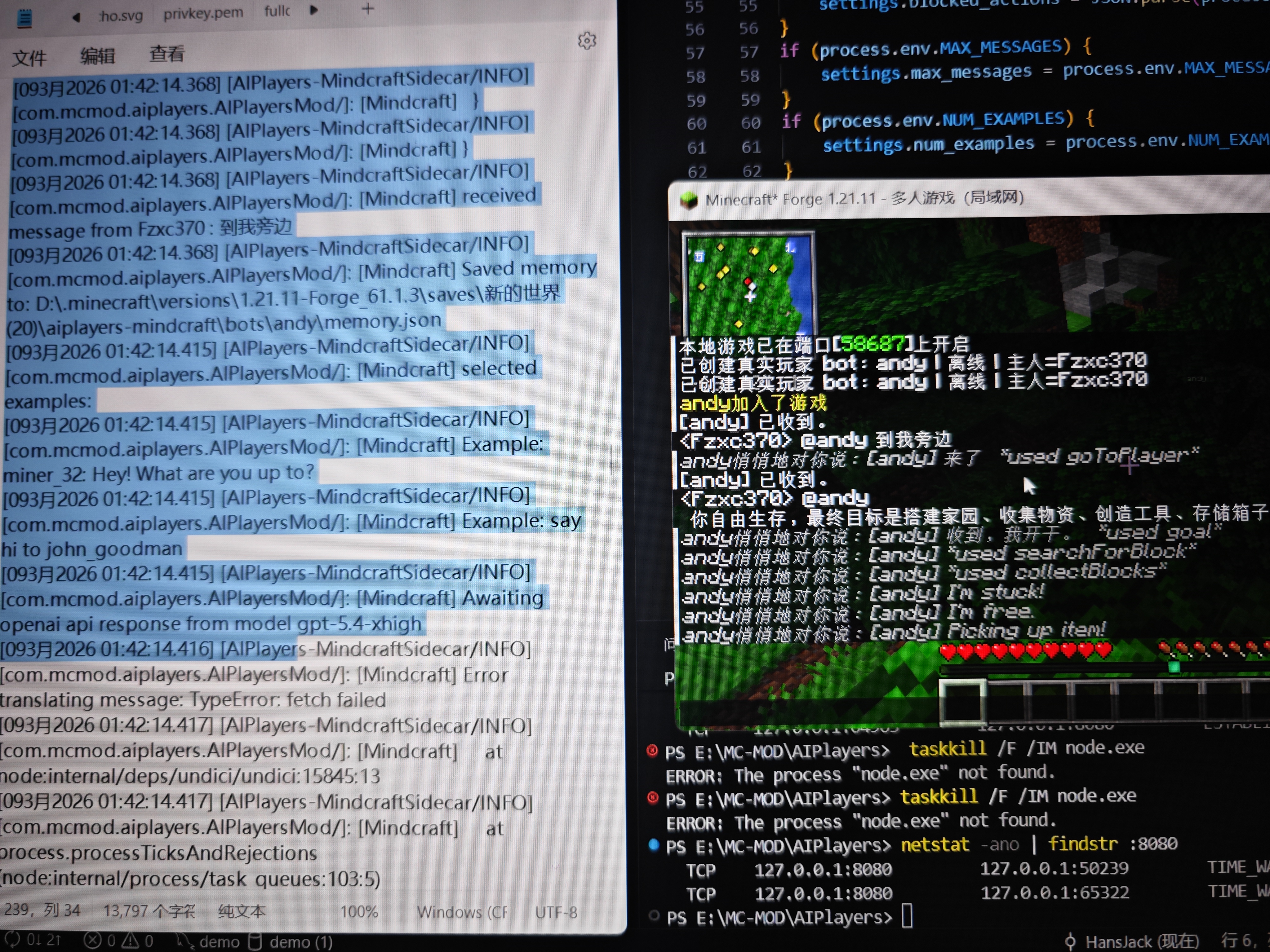Image resolution: width=1270 pixels, height=952 pixels.
Task: Open the 查看 menu
Action: (x=167, y=54)
